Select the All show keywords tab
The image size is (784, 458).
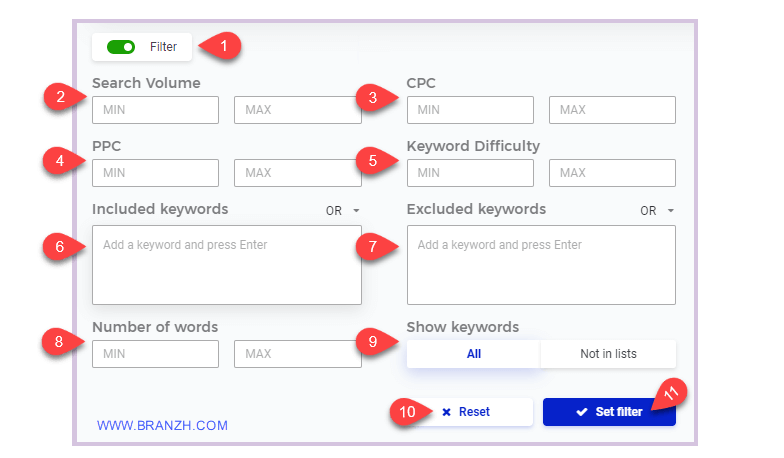(474, 354)
